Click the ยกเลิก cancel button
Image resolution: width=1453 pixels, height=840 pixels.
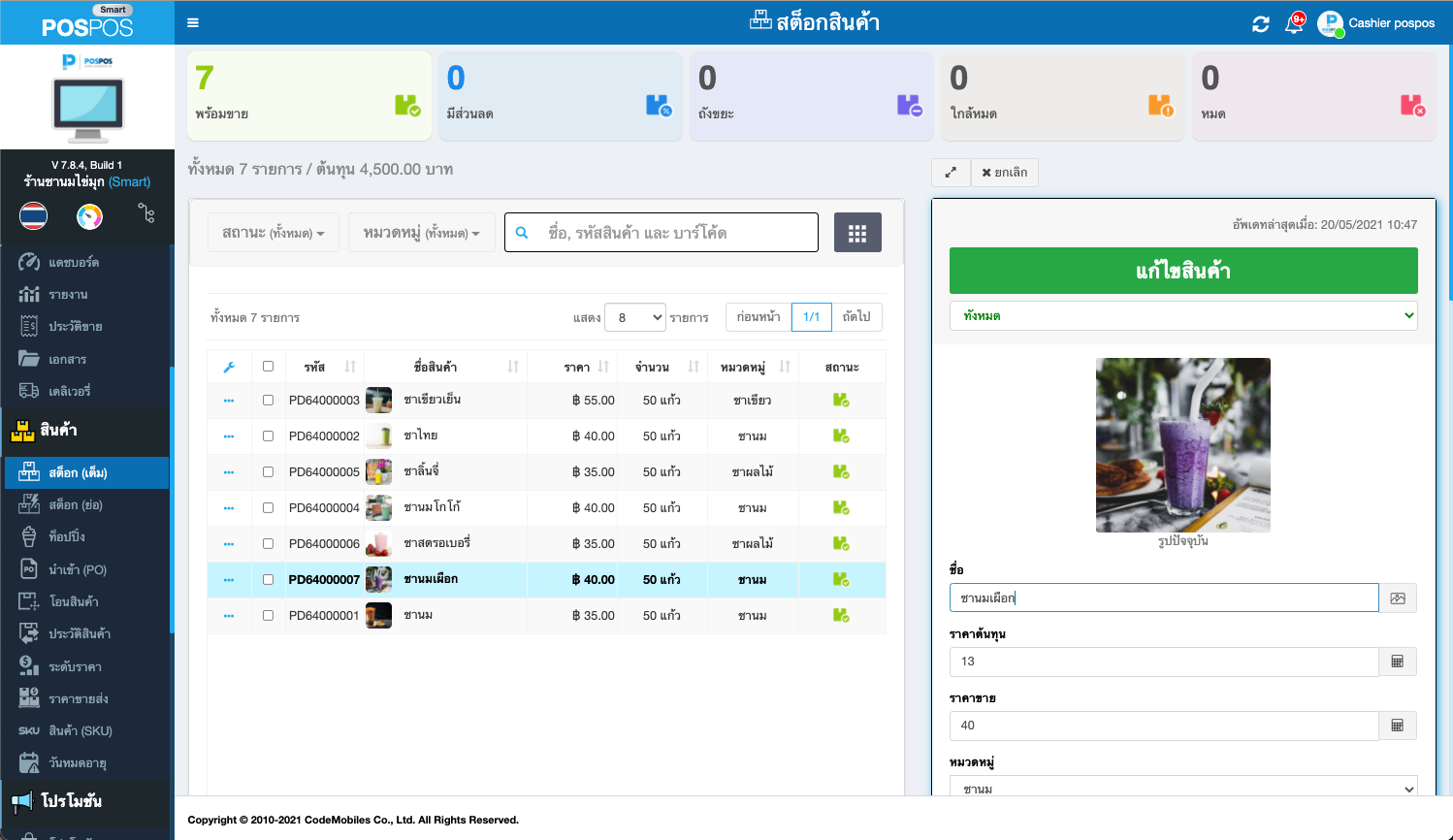(x=1004, y=173)
